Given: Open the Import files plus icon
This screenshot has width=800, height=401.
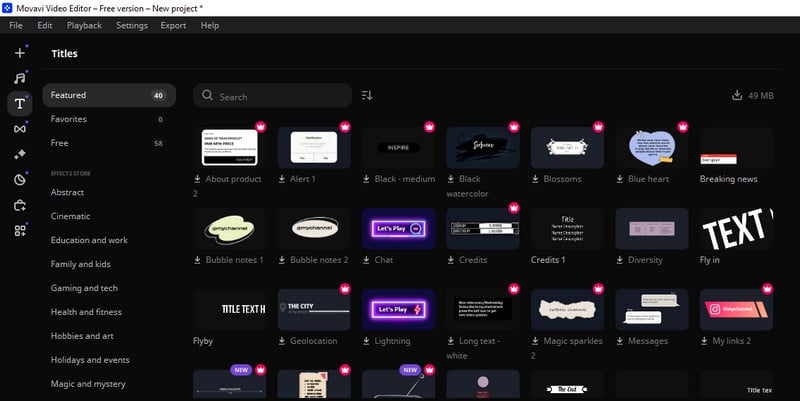Looking at the screenshot, I should coord(20,53).
